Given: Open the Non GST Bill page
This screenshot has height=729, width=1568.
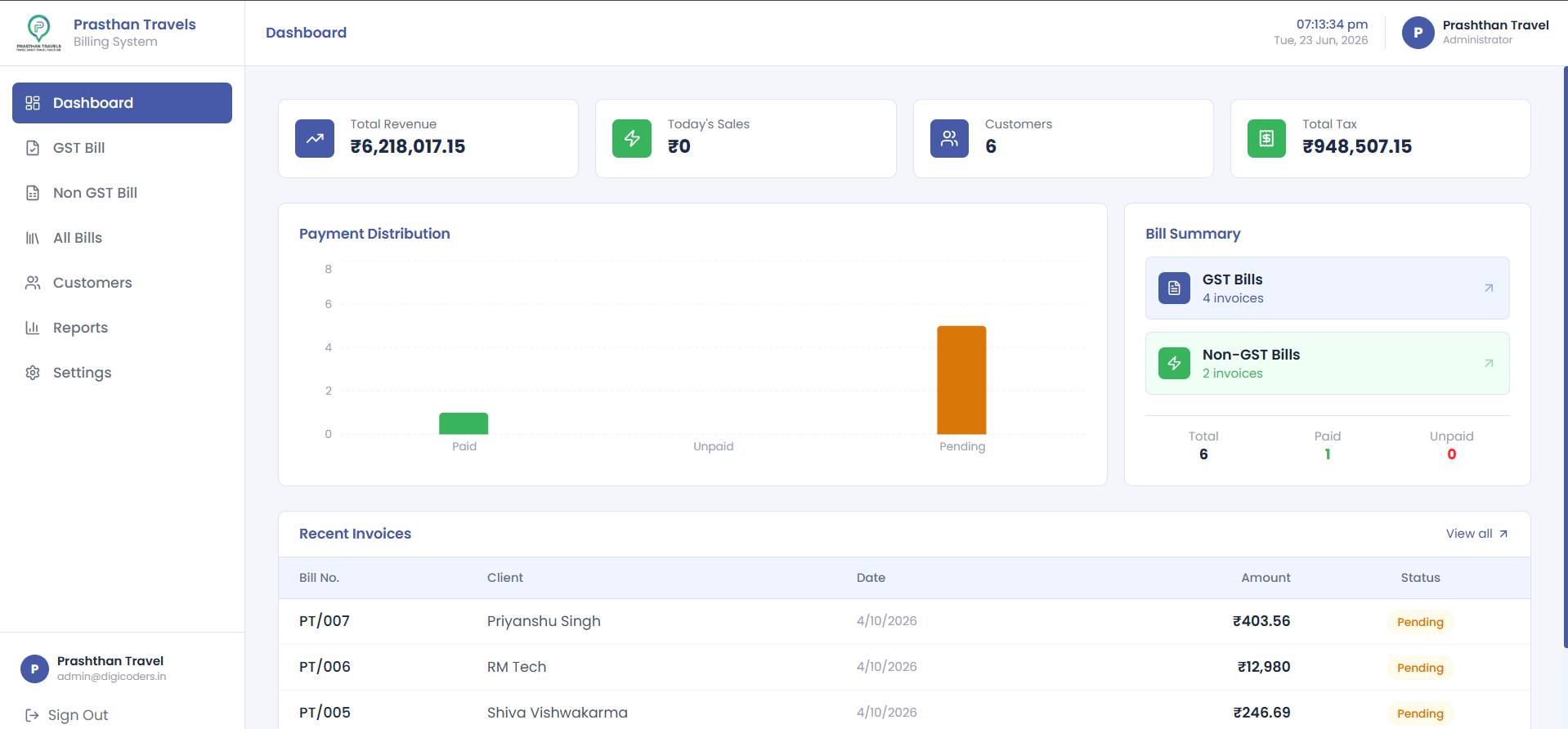Looking at the screenshot, I should [x=122, y=193].
